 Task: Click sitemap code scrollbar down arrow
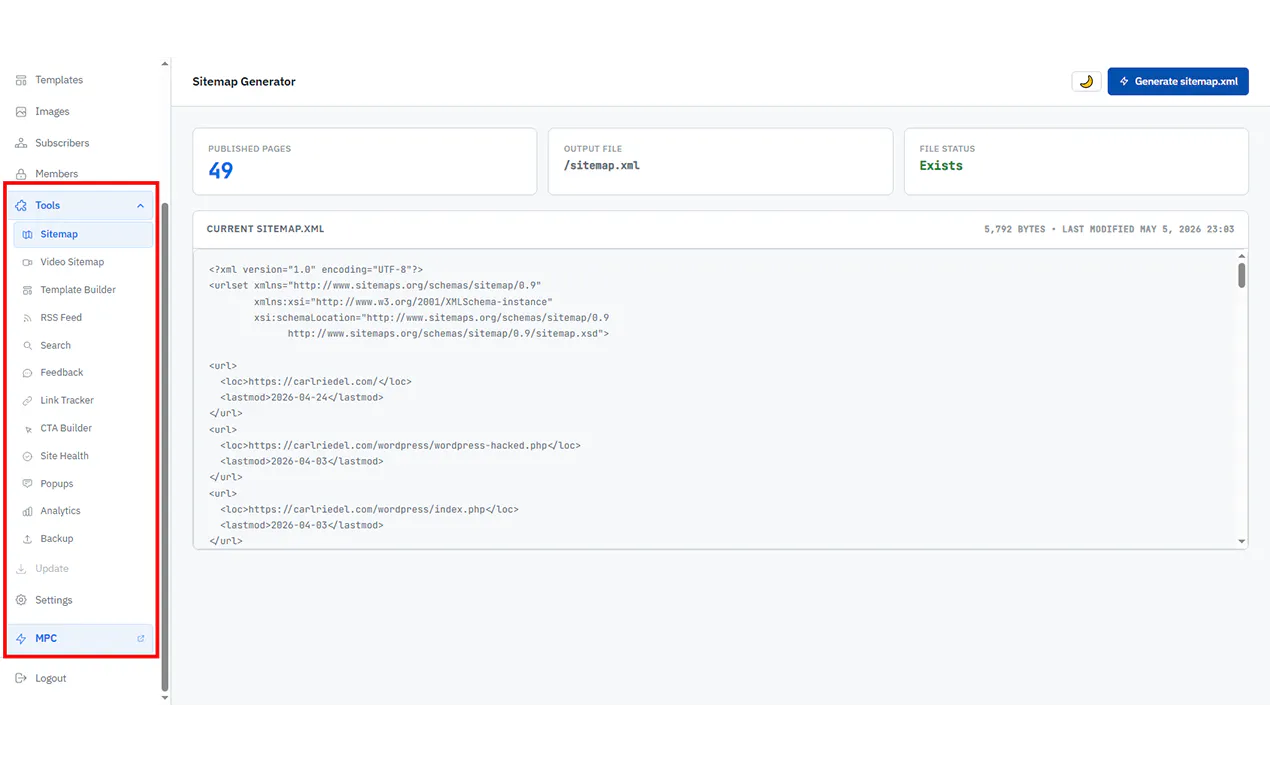tap(1242, 542)
